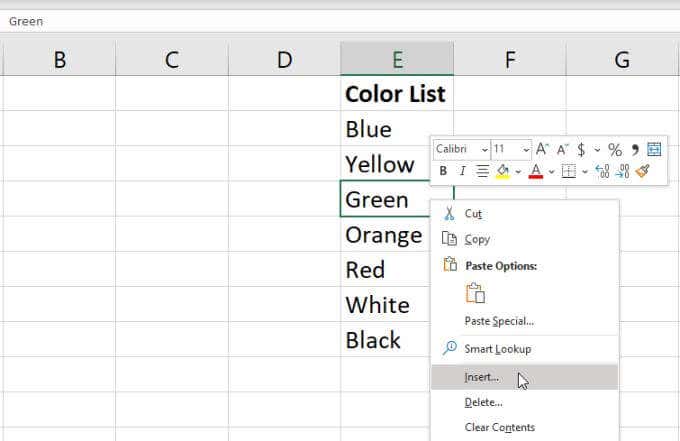
Task: Select the Format Painter brush
Action: point(642,171)
